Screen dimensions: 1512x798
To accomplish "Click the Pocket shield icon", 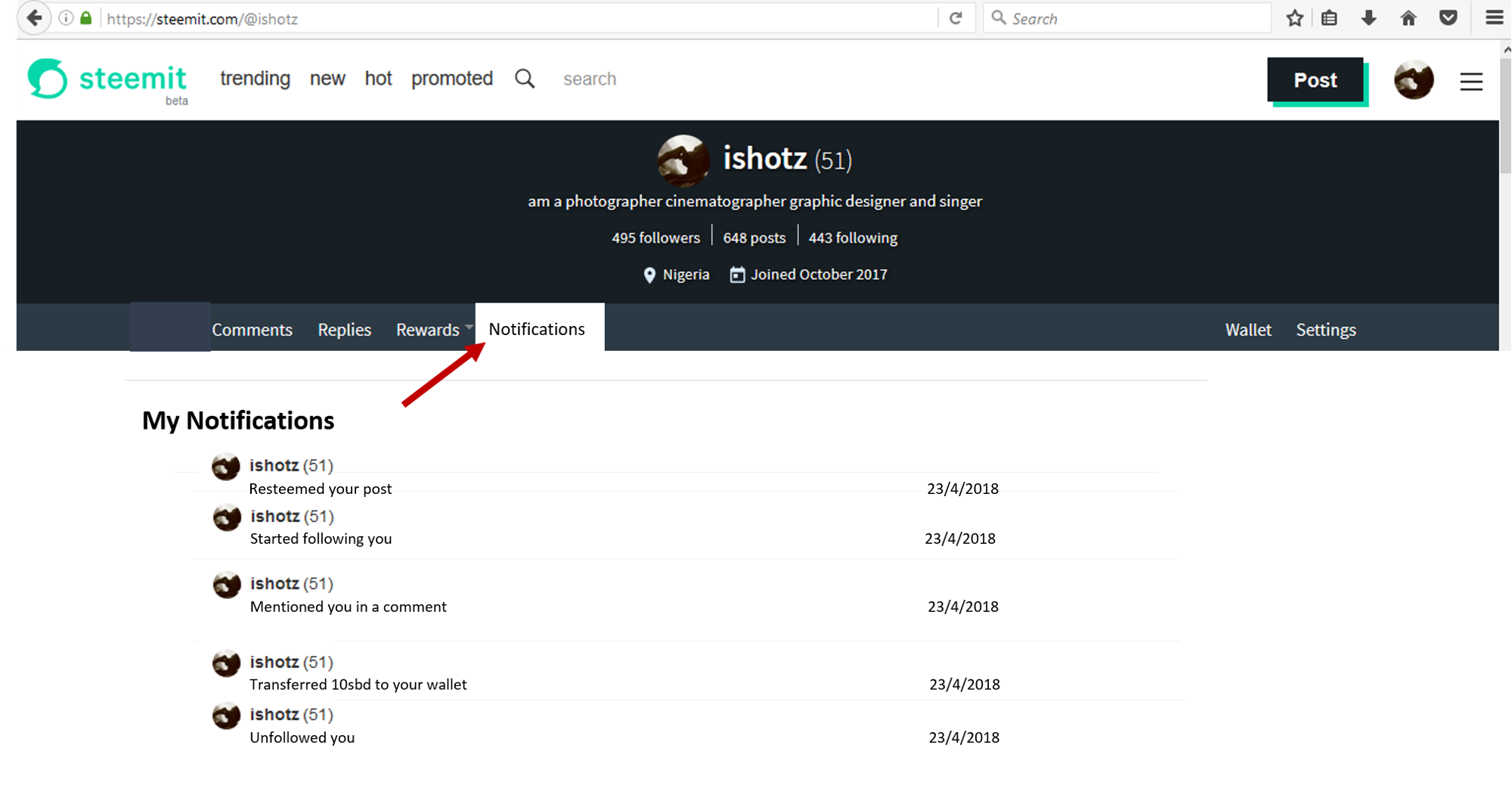I will pos(1448,18).
